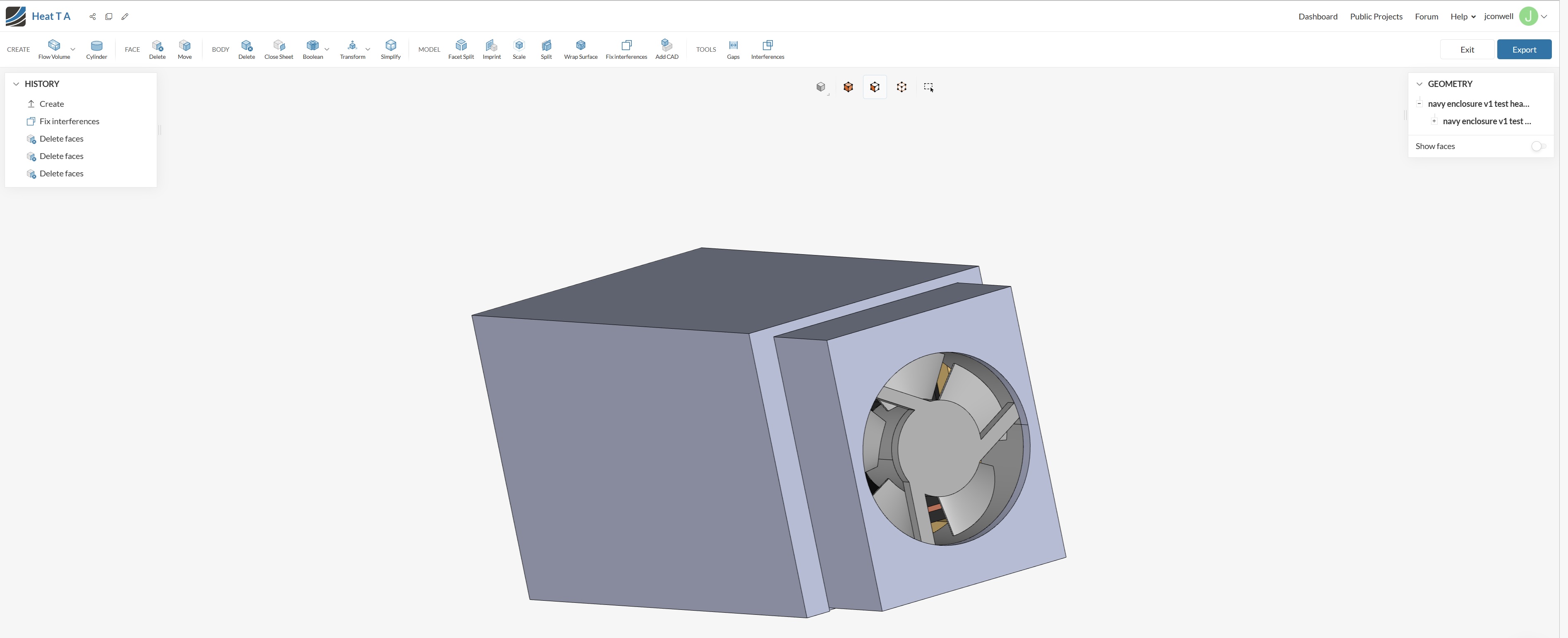Select the Scale model tool
1568x638 pixels.
point(519,49)
